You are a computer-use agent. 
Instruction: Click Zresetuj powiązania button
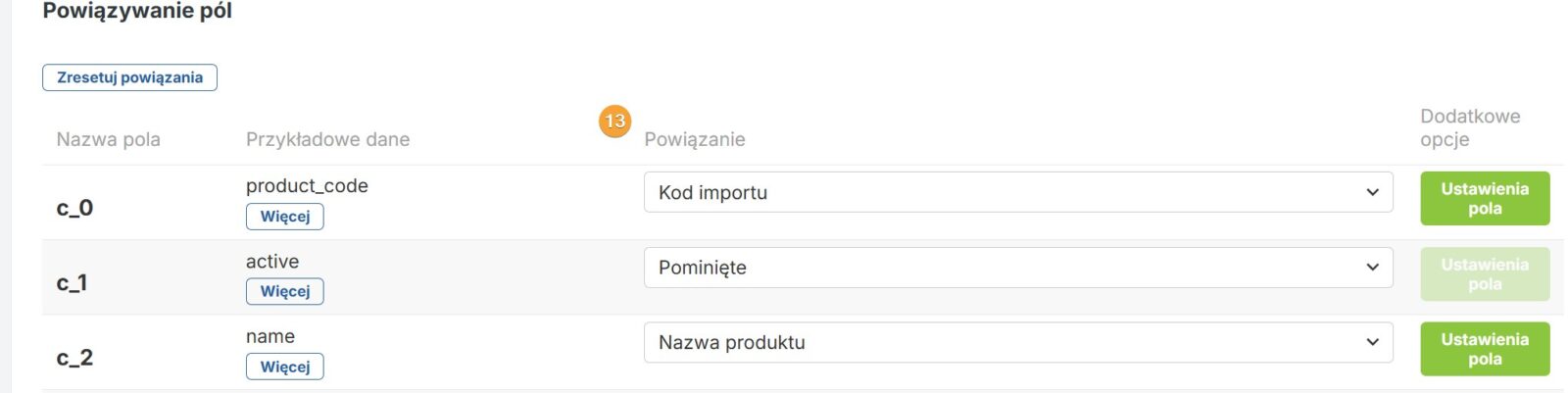129,77
